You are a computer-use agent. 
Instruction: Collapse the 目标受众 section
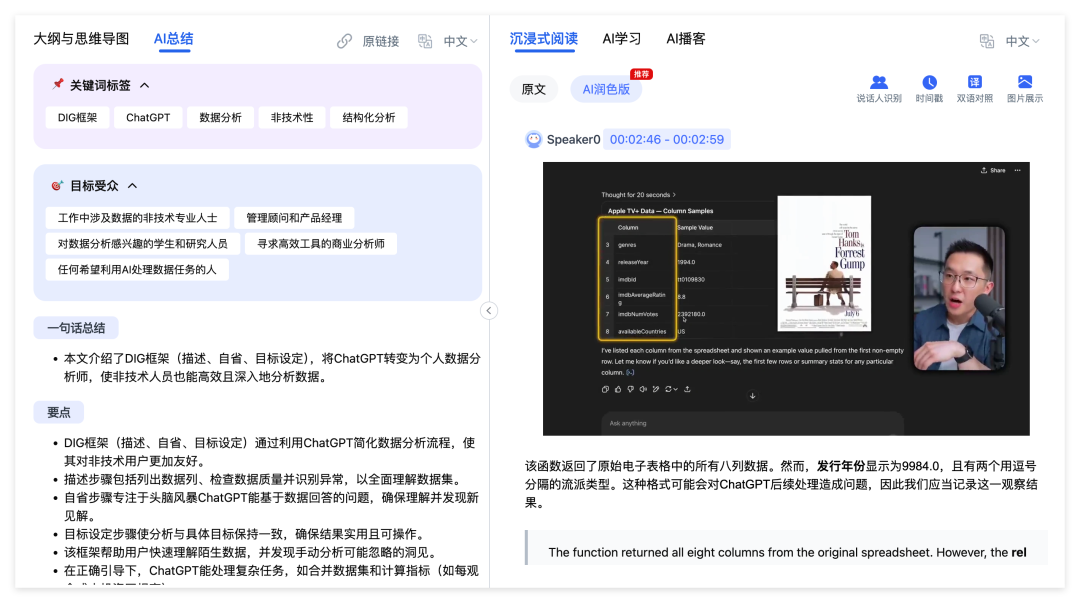[x=132, y=186]
